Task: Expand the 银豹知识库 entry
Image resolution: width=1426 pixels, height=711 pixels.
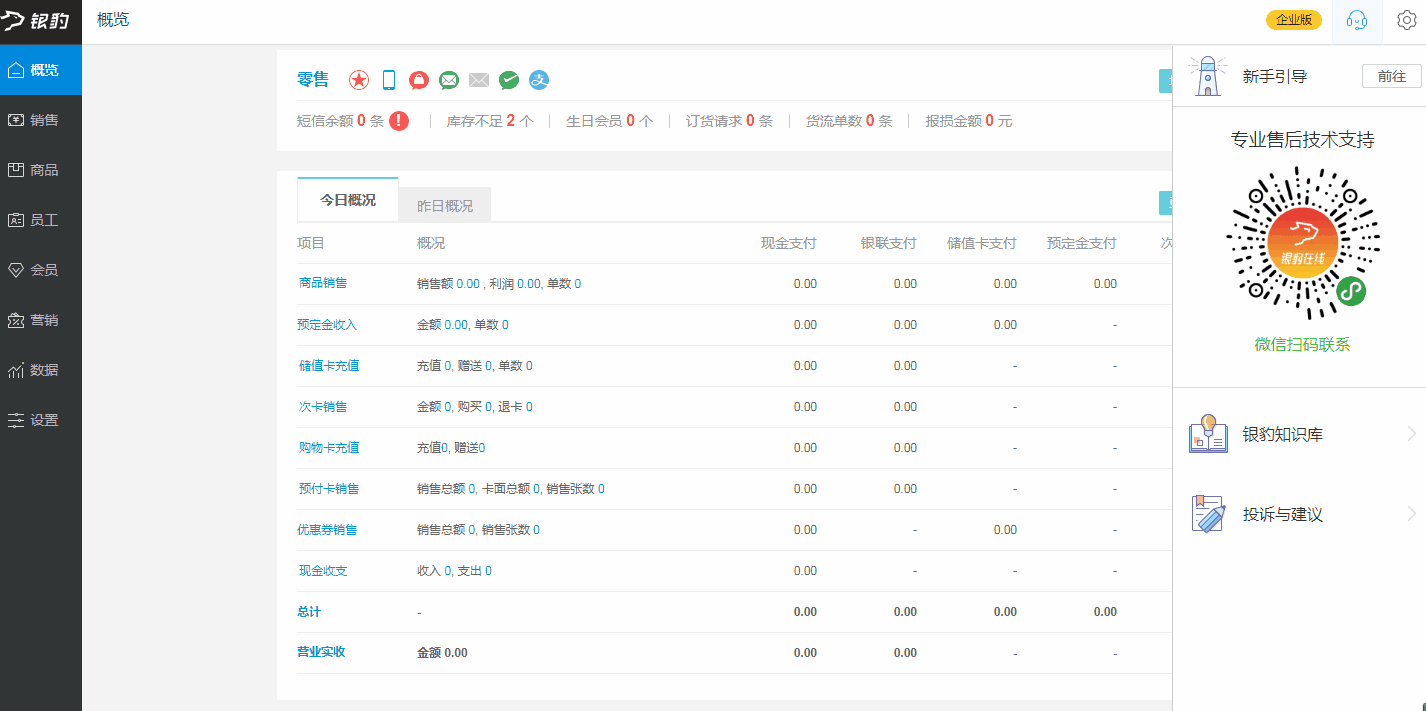Action: pyautogui.click(x=1300, y=435)
